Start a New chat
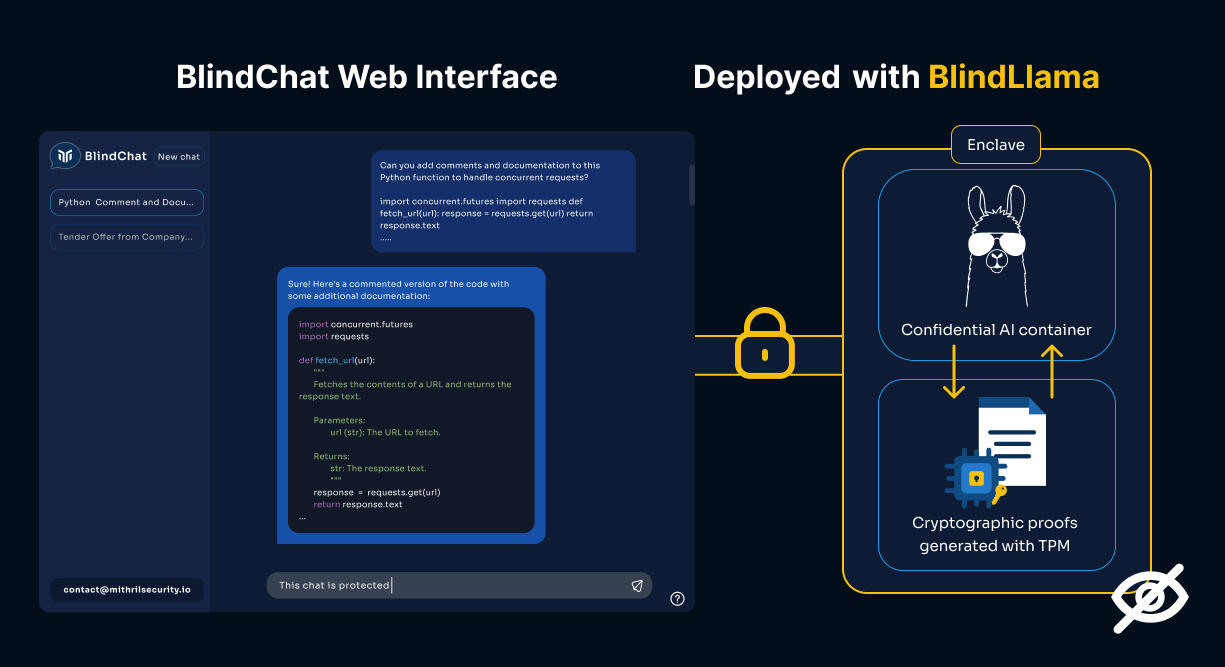 pos(179,157)
